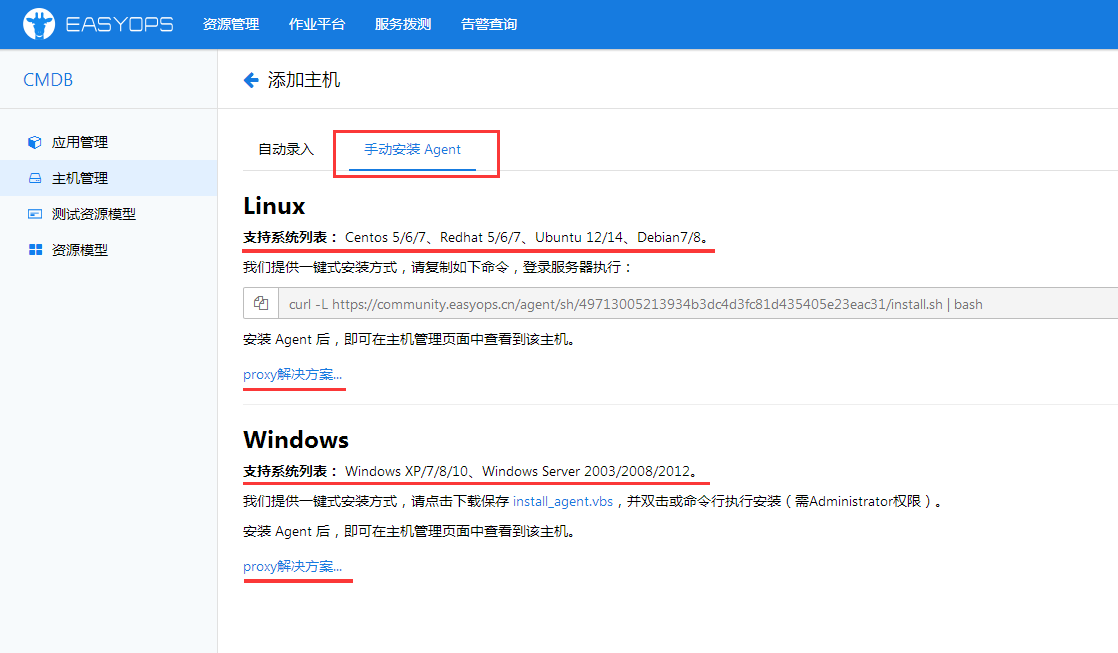
Task: Click the Linux section heading
Action: point(274,206)
